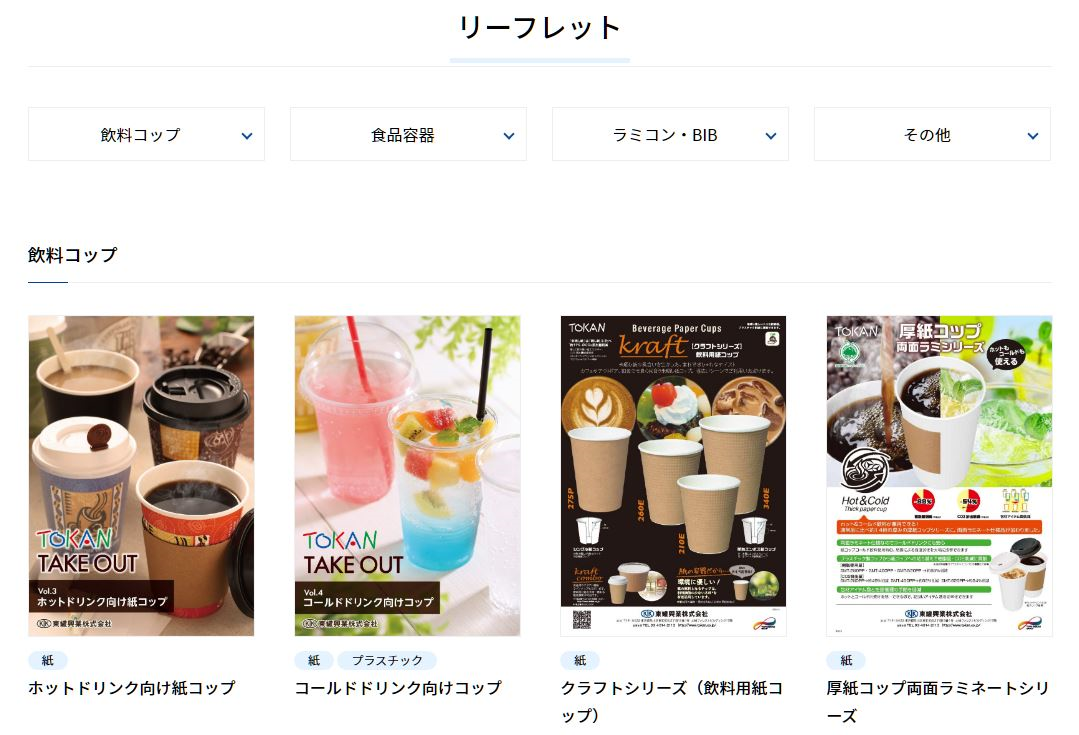Click the 厚紙コップ両面ラミネートシリーズ link
This screenshot has width=1079, height=735.
point(938,701)
